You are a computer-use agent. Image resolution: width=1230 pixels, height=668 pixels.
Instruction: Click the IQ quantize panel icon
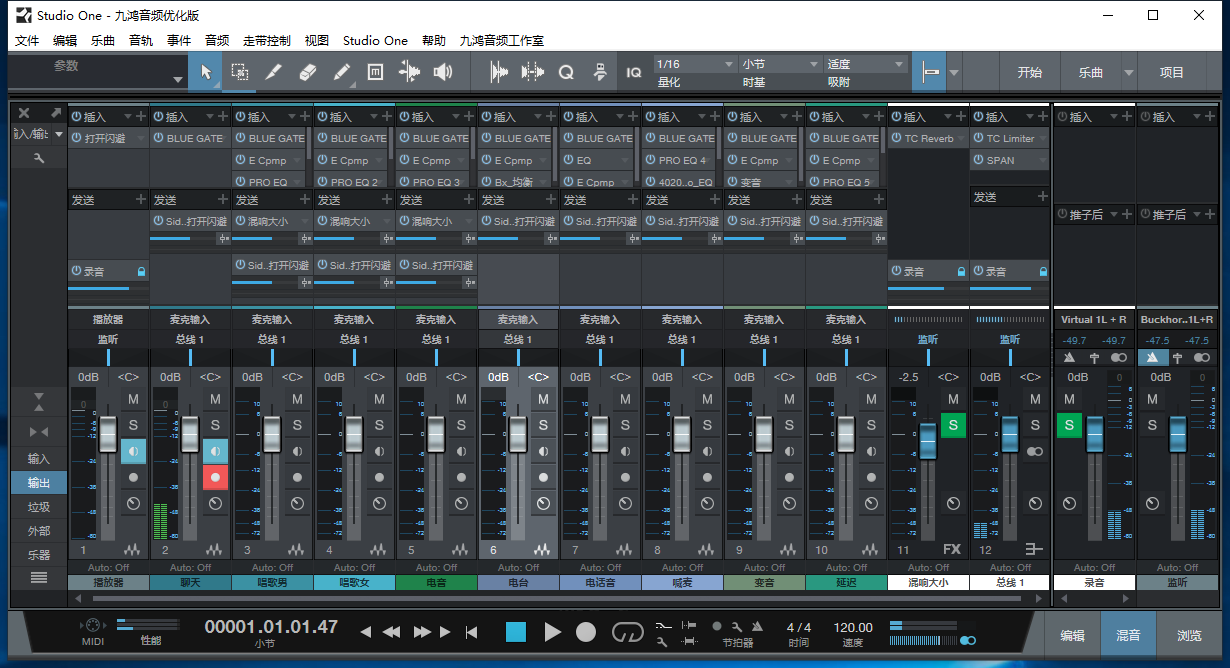634,72
